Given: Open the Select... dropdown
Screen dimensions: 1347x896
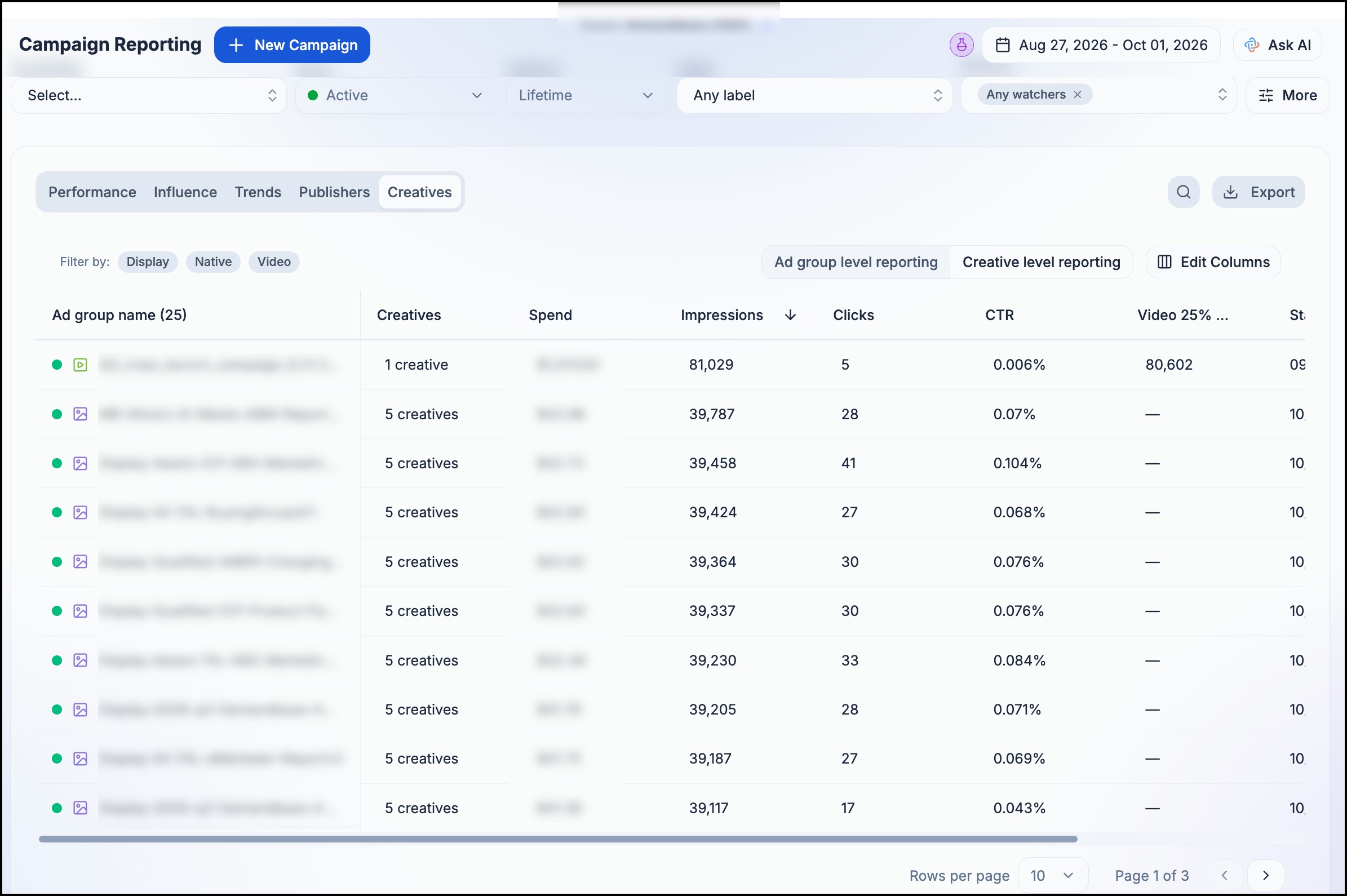Looking at the screenshot, I should pyautogui.click(x=149, y=95).
